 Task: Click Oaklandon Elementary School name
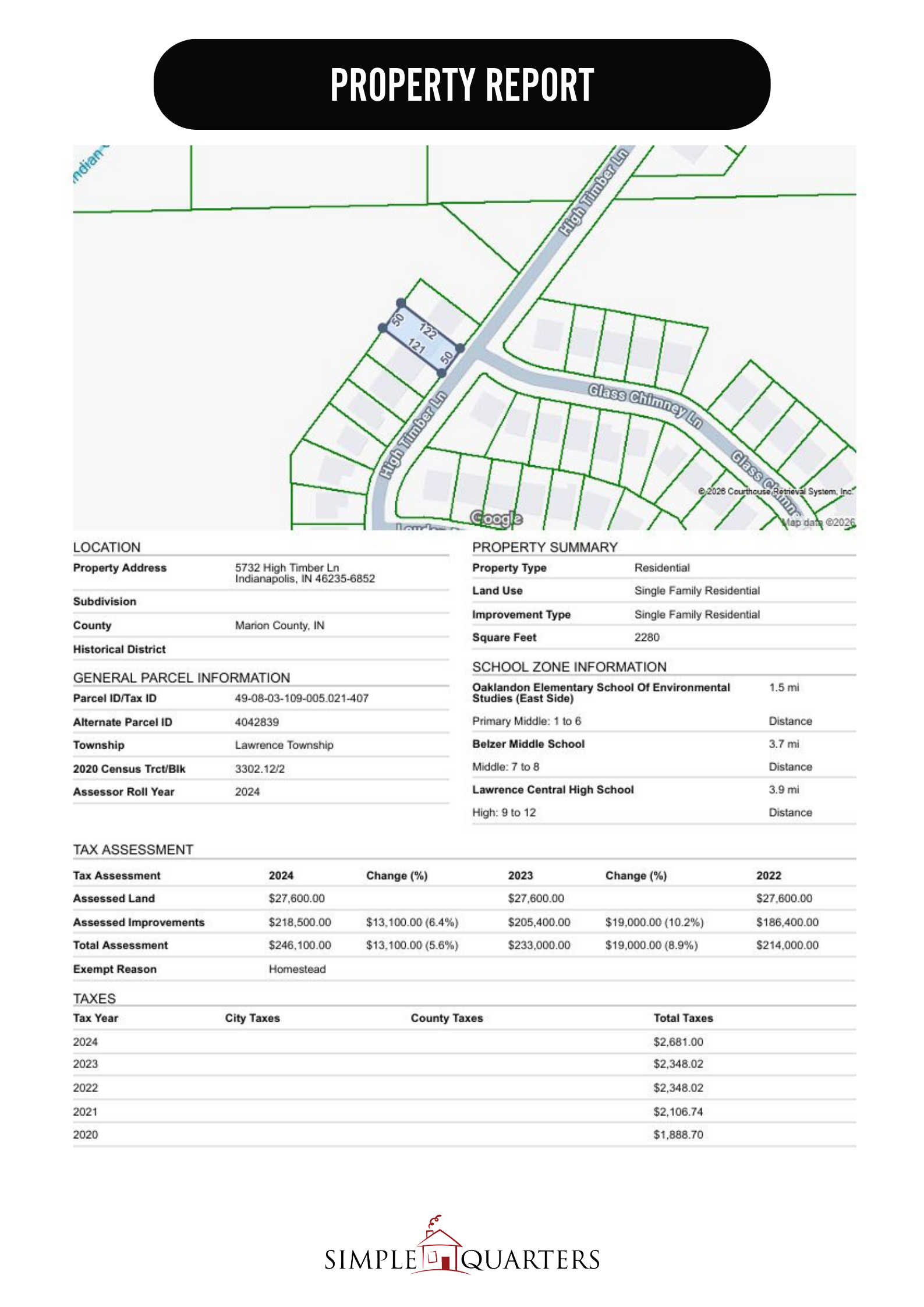[x=601, y=693]
